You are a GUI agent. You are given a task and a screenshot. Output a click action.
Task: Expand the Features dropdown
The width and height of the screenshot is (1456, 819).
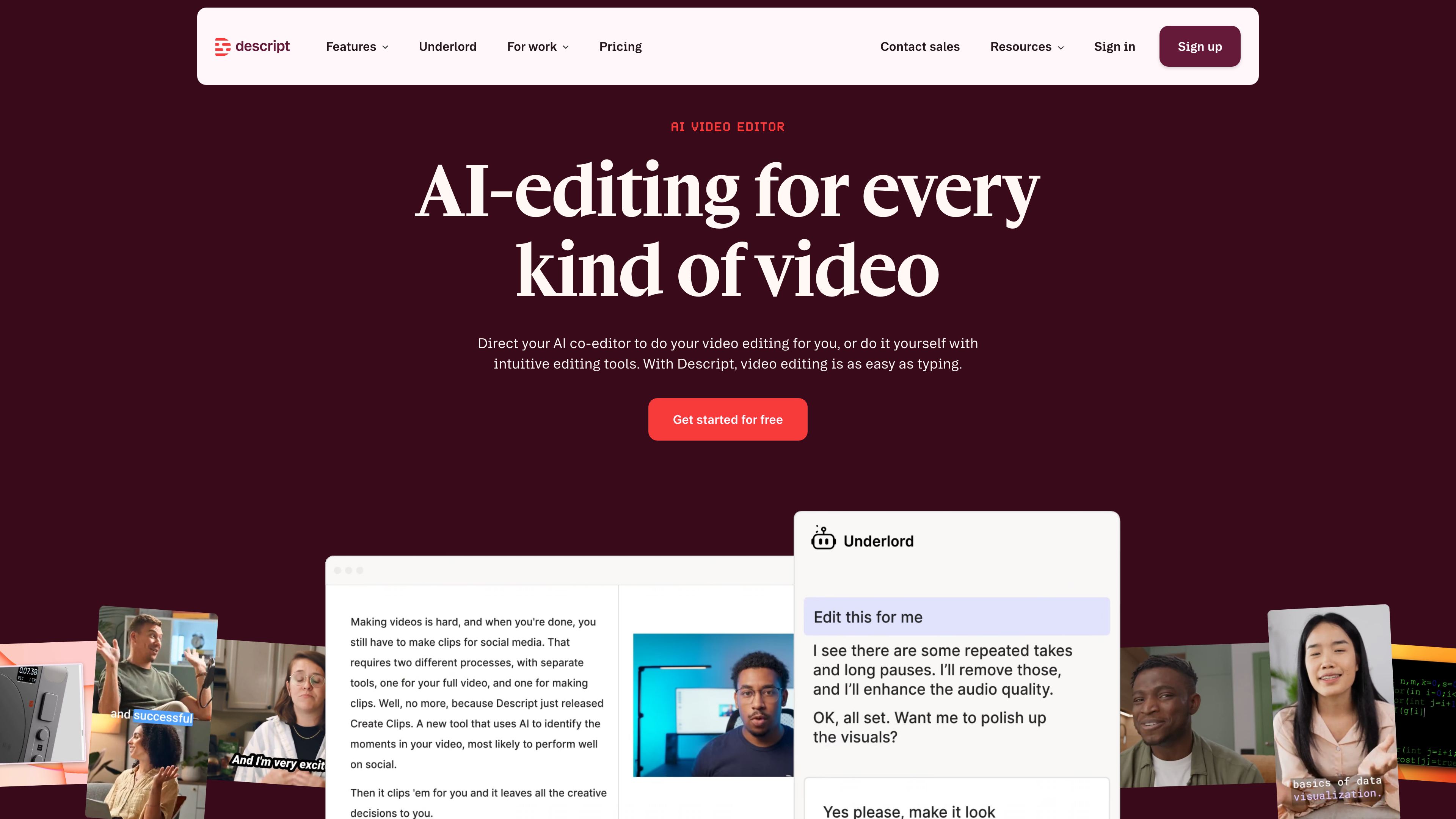(356, 46)
